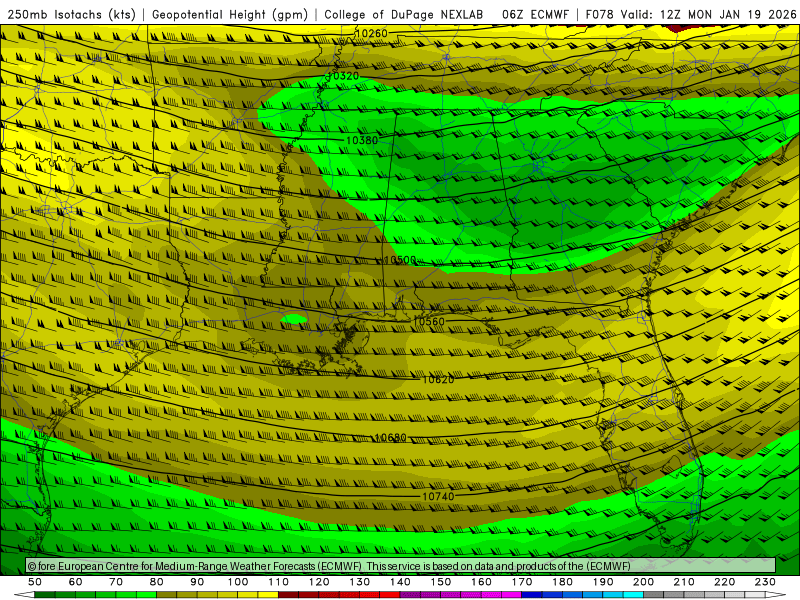Screen dimensions: 800x600
Task: Click the 200 label on the color scale
Action: tap(643, 582)
